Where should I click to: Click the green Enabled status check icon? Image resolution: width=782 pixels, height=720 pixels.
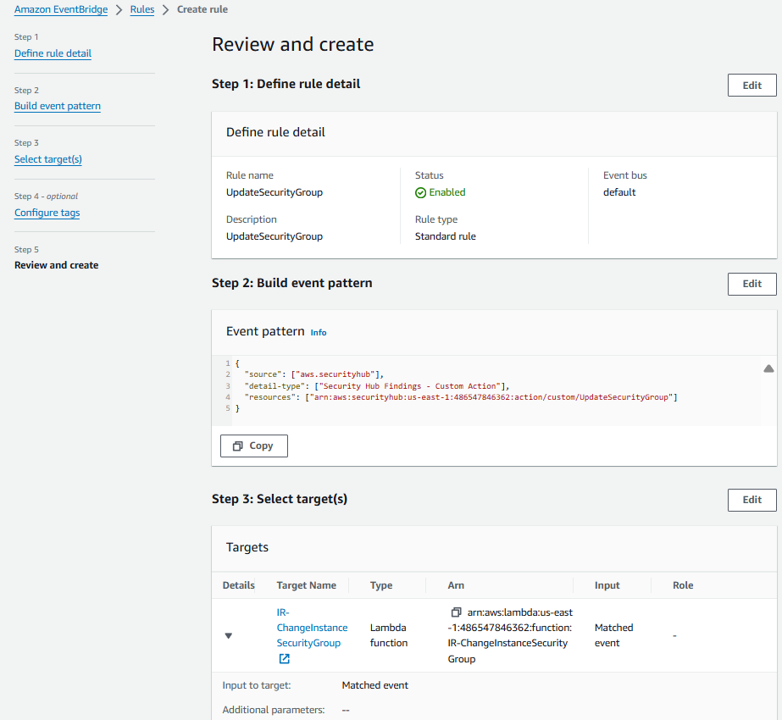pos(420,192)
